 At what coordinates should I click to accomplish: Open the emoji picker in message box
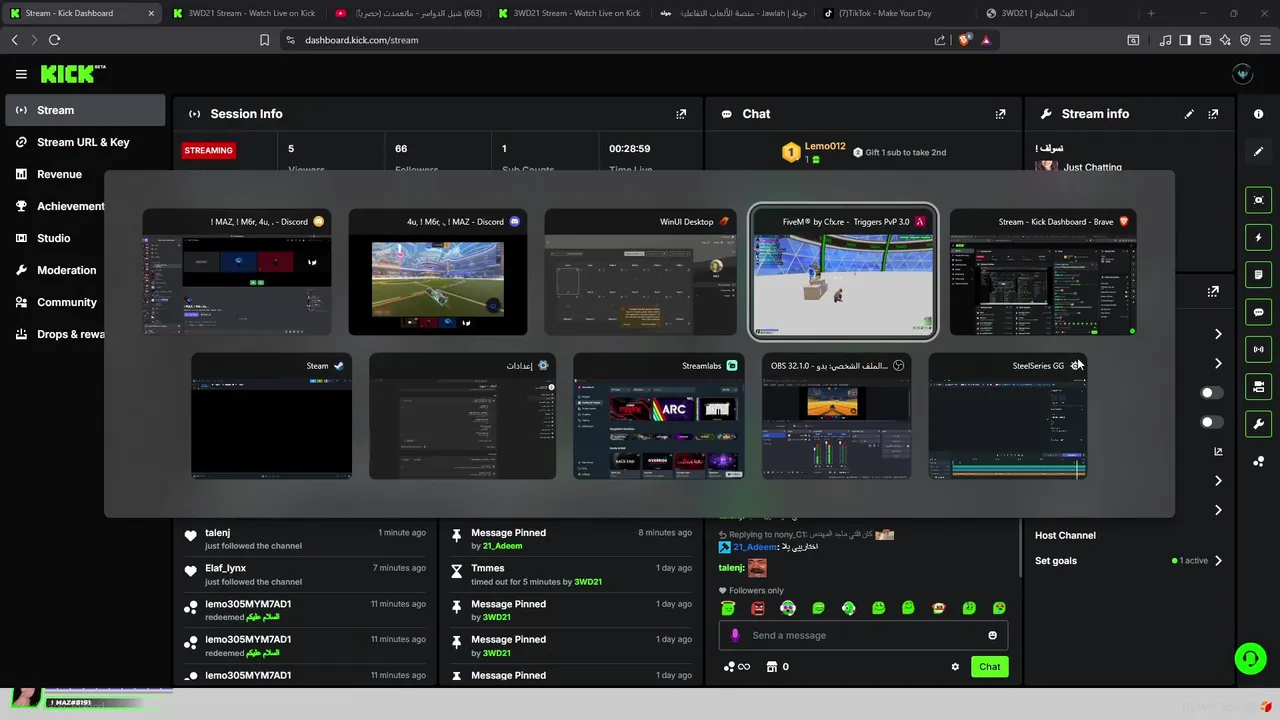[x=992, y=635]
